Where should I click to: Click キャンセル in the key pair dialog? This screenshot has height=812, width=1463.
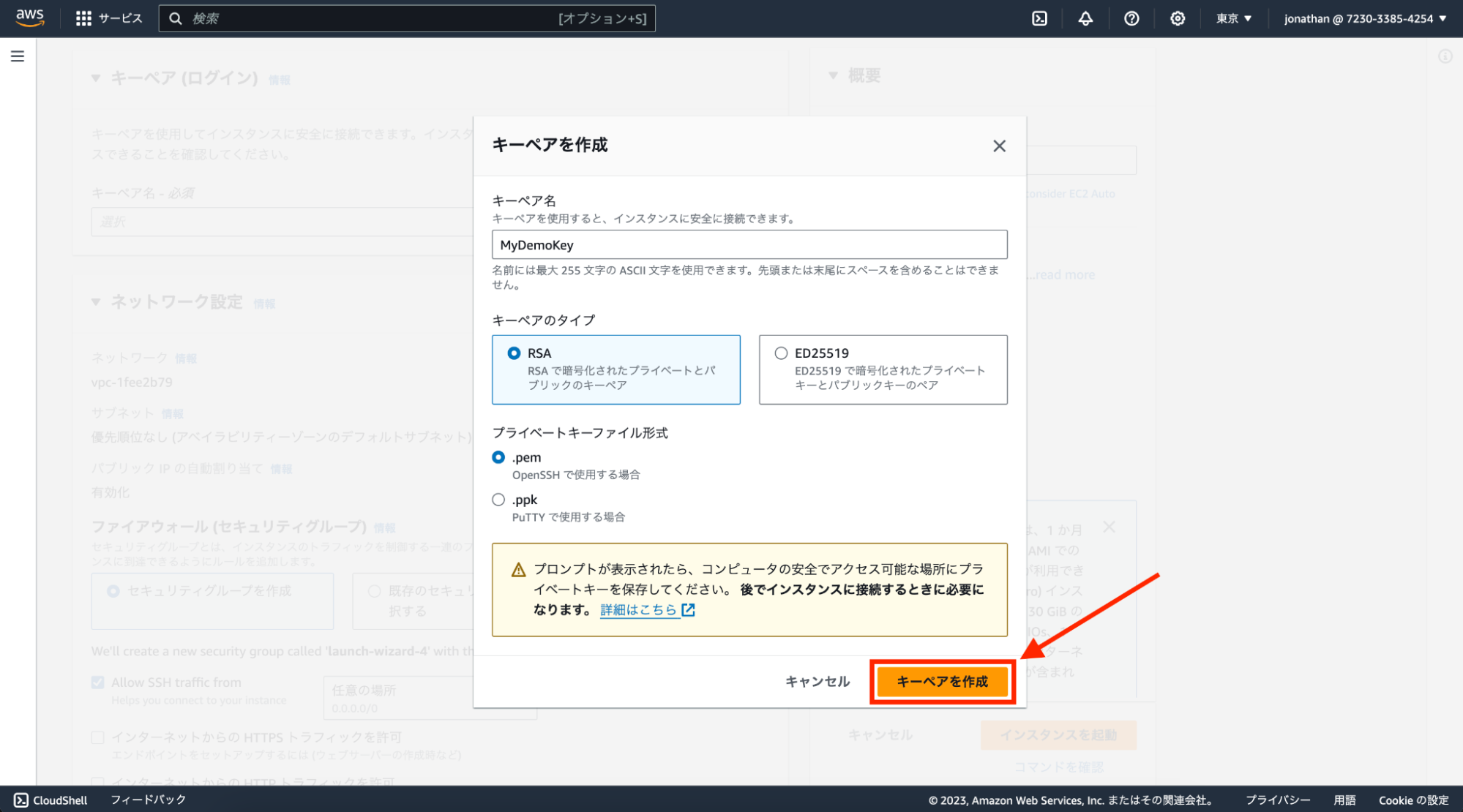(x=817, y=681)
